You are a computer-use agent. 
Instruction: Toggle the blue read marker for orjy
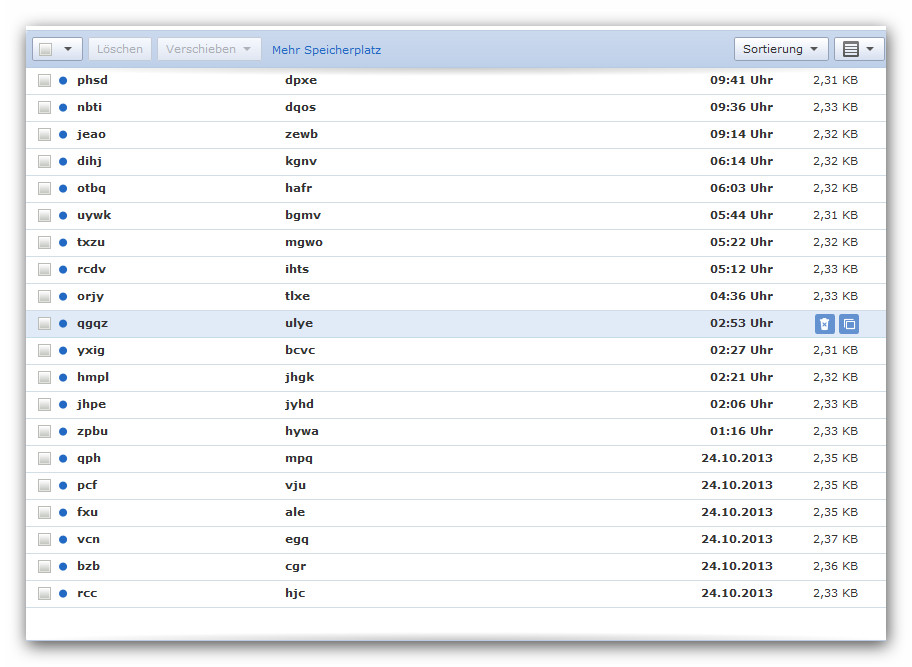(x=63, y=297)
